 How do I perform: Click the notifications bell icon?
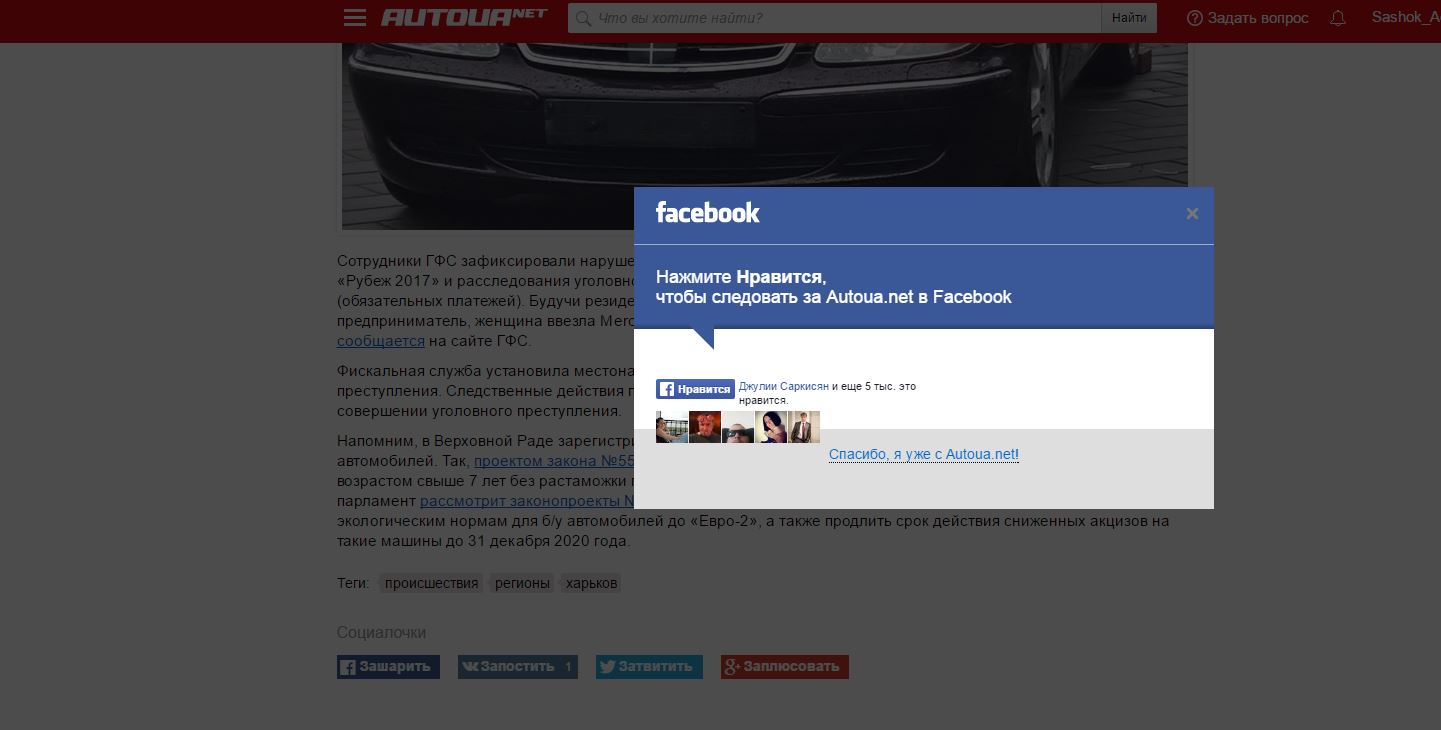coord(1338,18)
